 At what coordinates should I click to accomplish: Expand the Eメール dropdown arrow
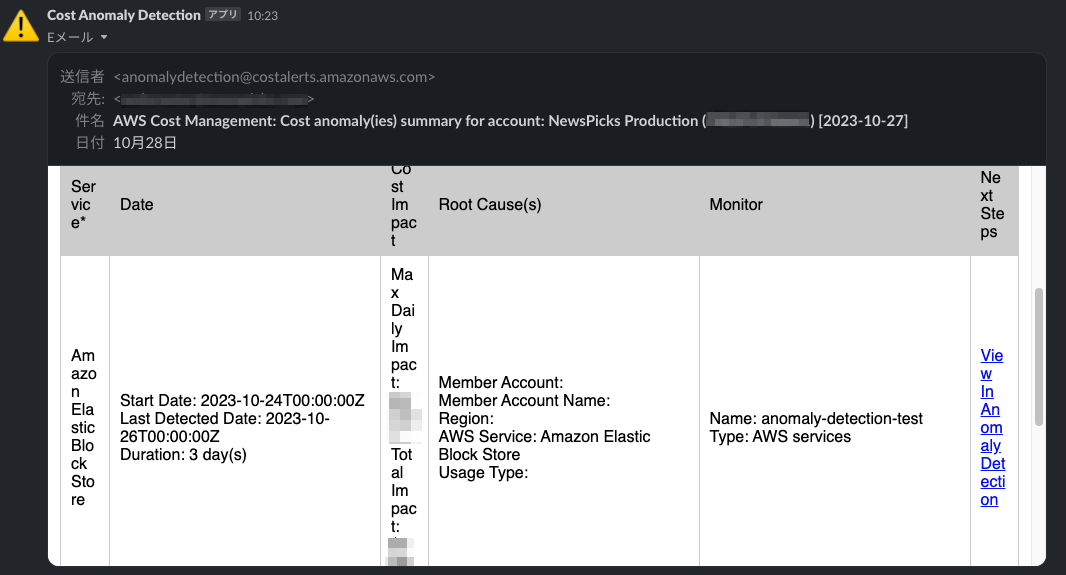coord(104,37)
